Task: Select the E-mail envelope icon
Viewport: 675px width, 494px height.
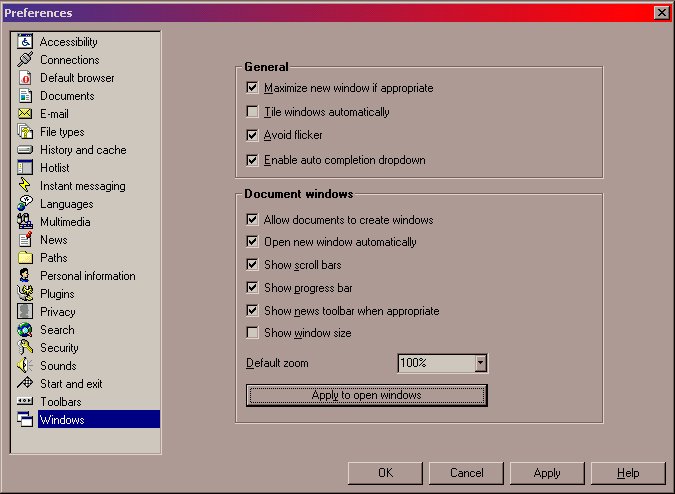Action: point(25,114)
